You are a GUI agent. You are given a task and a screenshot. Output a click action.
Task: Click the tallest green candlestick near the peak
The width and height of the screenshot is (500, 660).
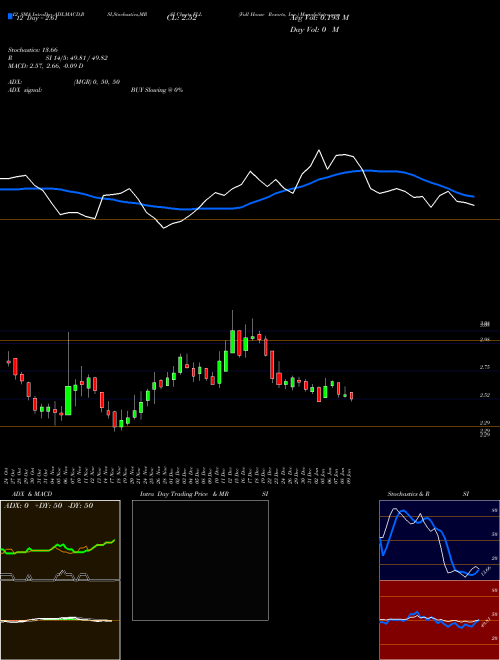(232, 341)
